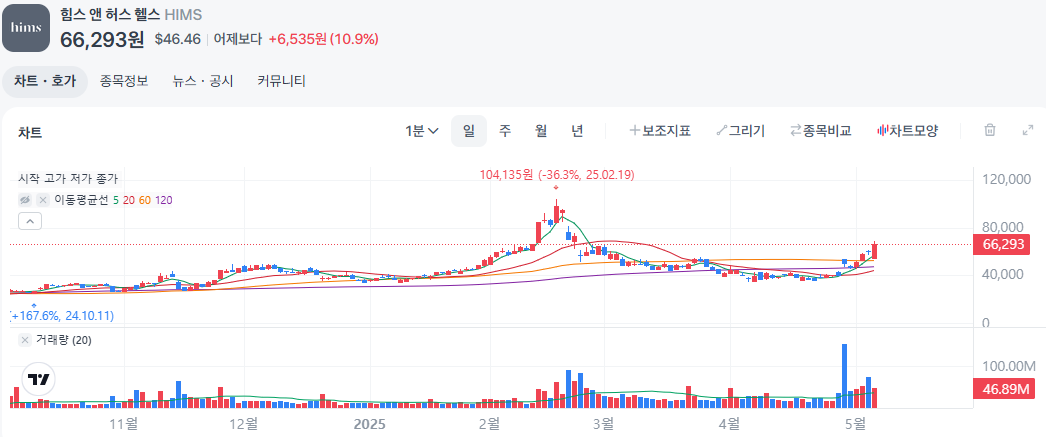Collapse the indicator legend chevron
This screenshot has height=437, width=1046.
pos(30,221)
